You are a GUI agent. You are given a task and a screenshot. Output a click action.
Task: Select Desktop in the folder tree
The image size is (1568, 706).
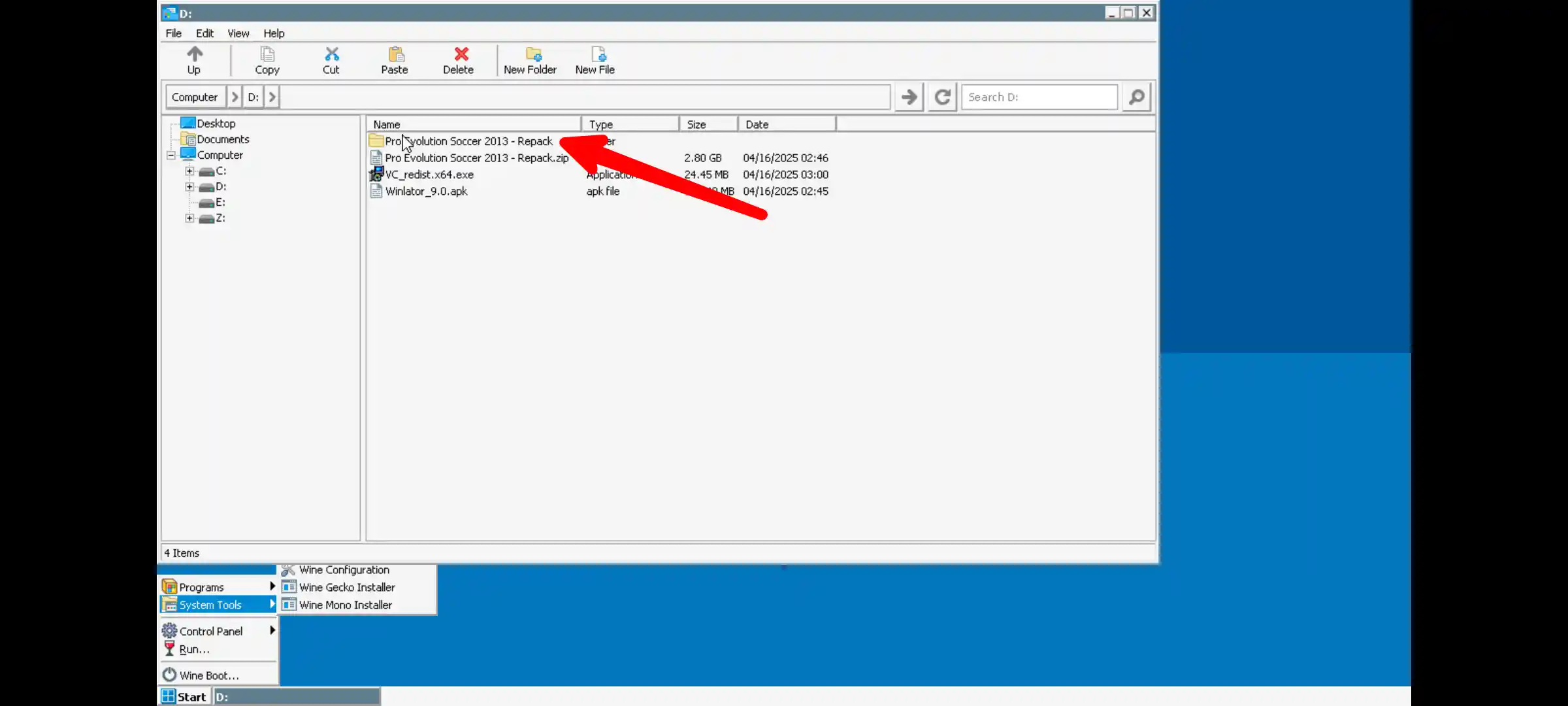point(216,123)
